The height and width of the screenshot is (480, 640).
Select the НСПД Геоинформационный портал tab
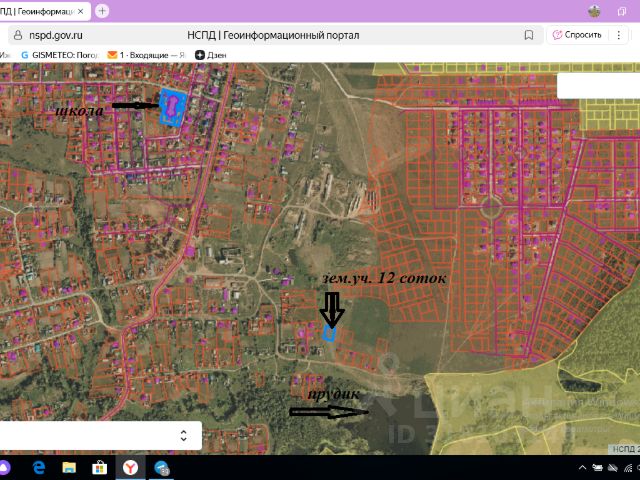tap(42, 11)
